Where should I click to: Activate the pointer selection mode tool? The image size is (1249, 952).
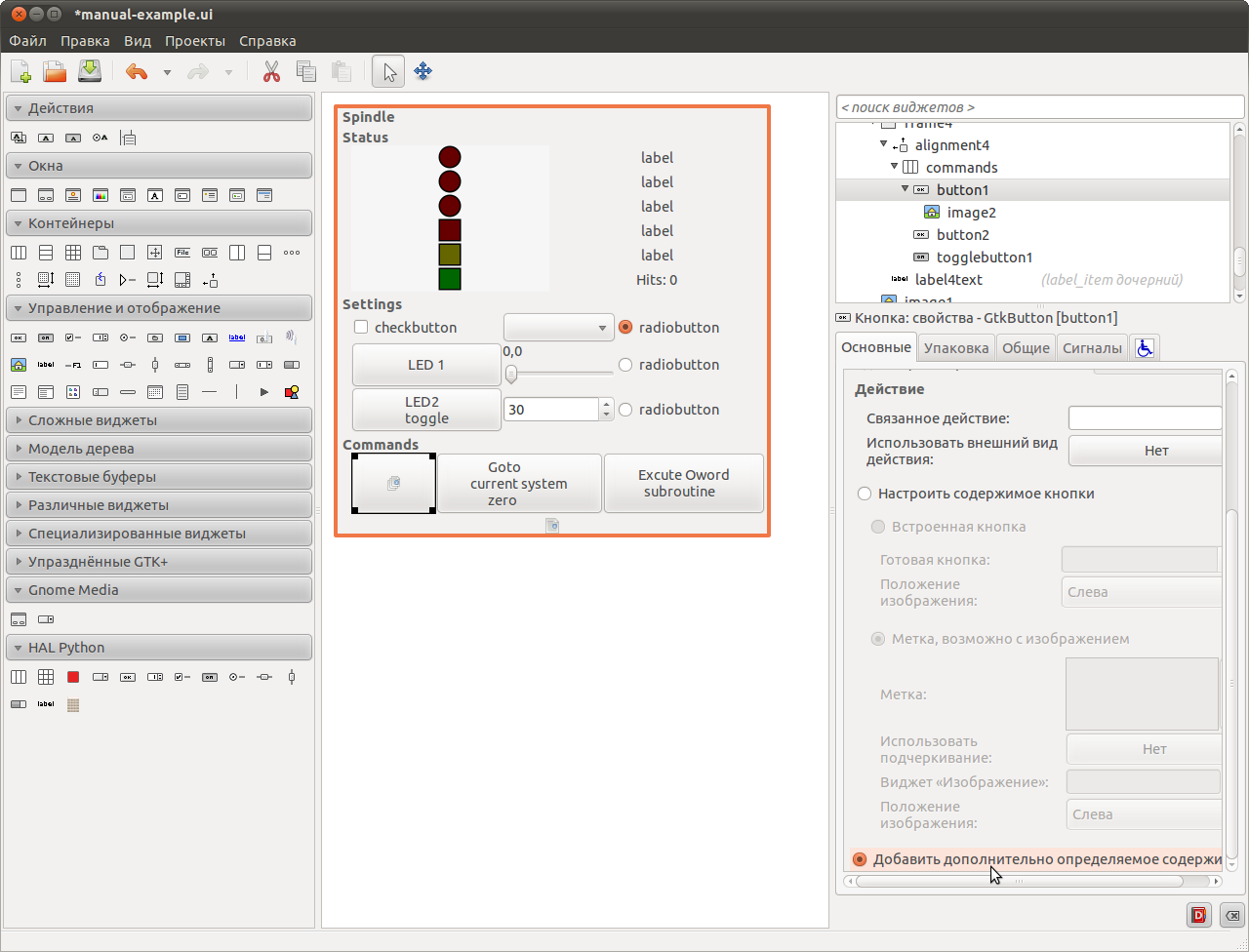(389, 71)
